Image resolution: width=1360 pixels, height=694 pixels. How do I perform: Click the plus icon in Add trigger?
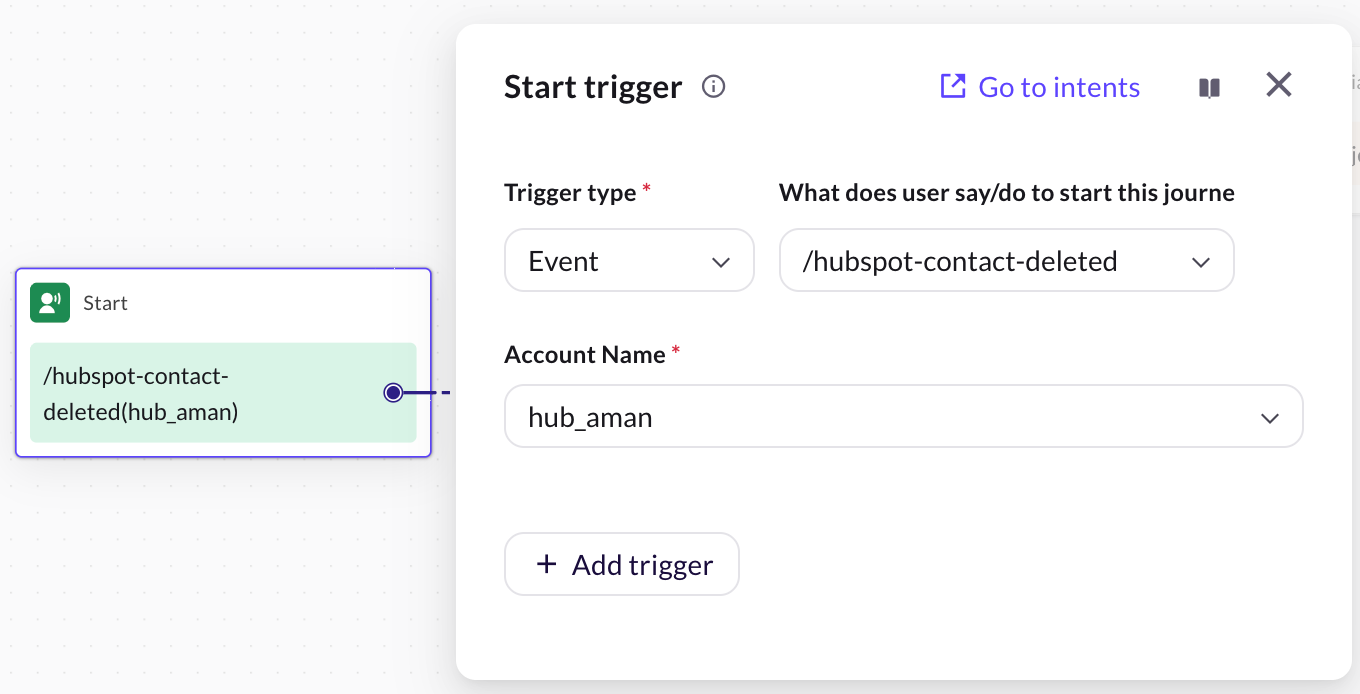tap(546, 565)
